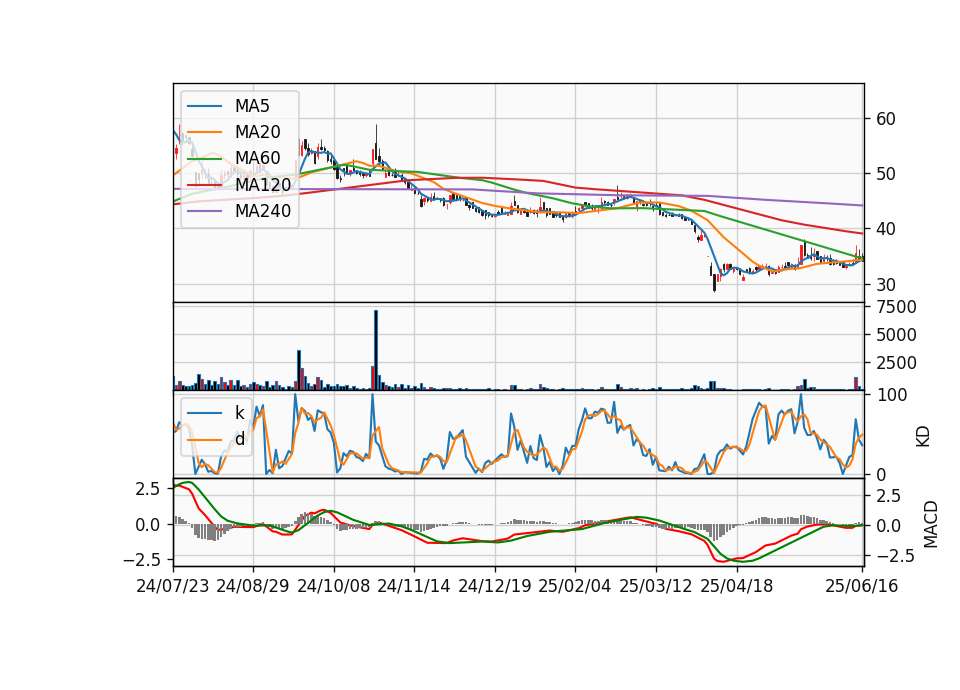Click the left MACD axis label 0.0
The width and height of the screenshot is (960, 690).
(148, 525)
